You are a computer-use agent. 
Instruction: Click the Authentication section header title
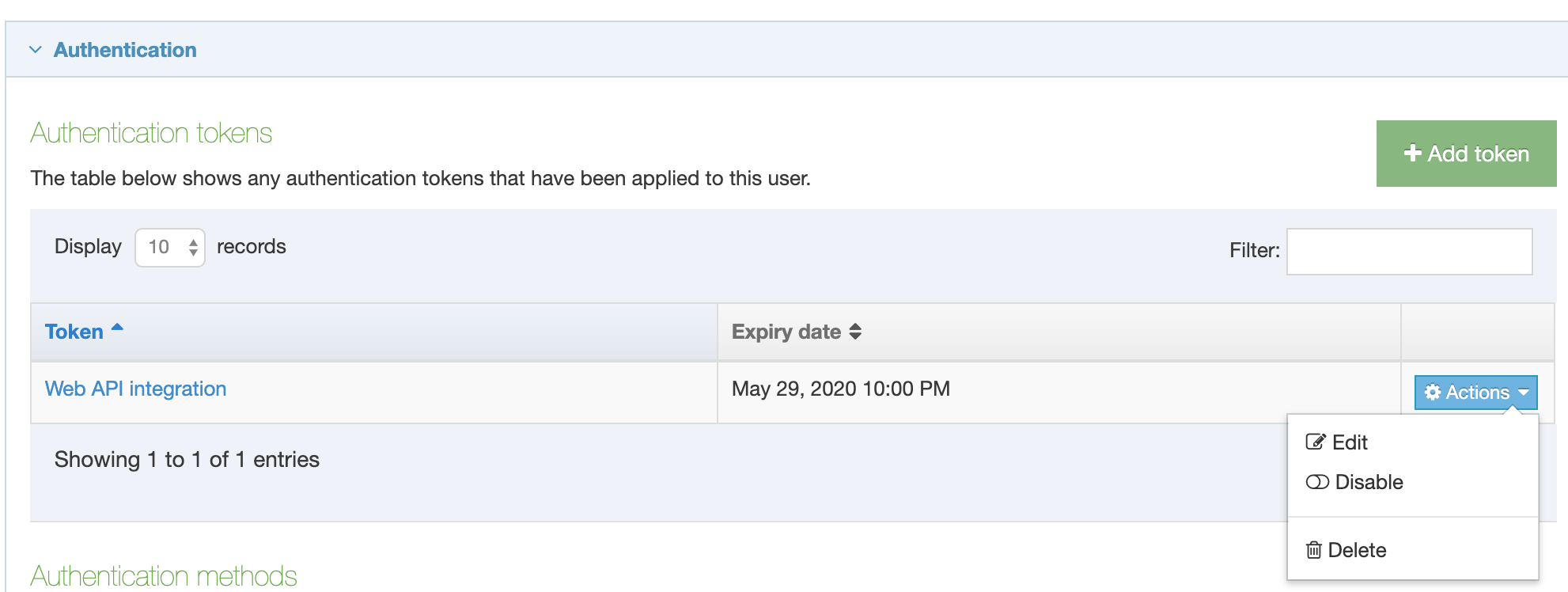point(125,50)
